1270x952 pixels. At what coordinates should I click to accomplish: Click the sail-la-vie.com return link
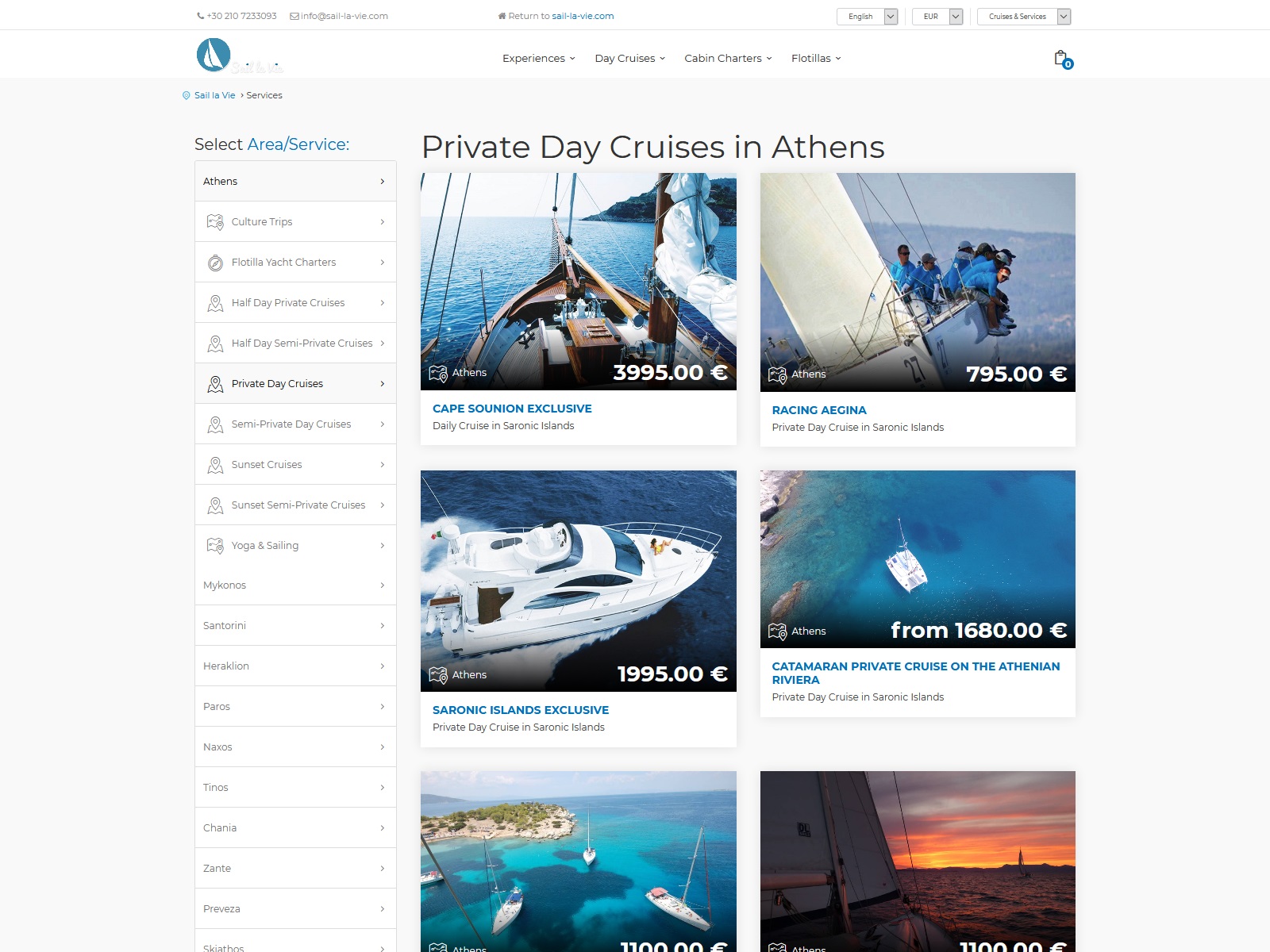pyautogui.click(x=583, y=16)
